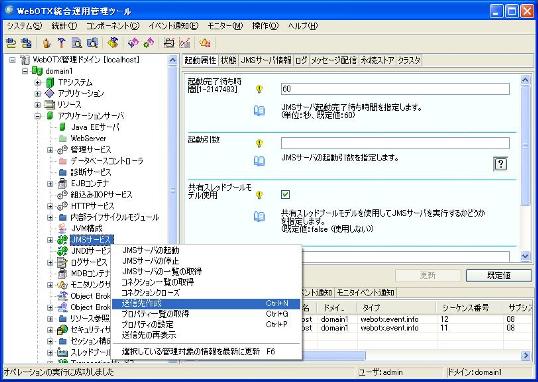Click the lightbulb icon beside 共有スレッドプールモデル使用

pos(259,195)
